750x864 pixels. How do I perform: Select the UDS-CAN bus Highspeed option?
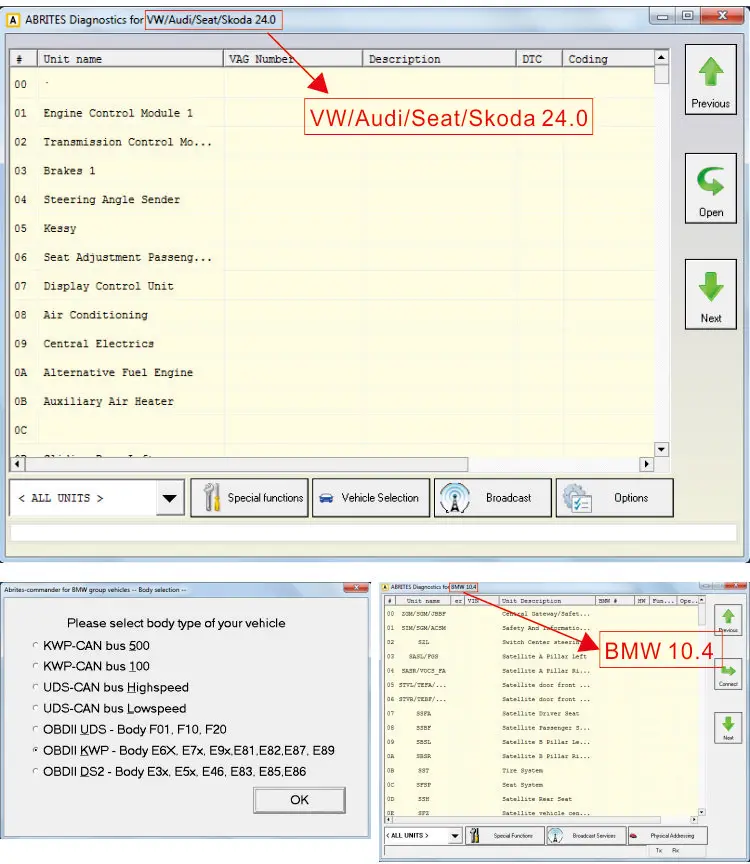pyautogui.click(x=36, y=687)
